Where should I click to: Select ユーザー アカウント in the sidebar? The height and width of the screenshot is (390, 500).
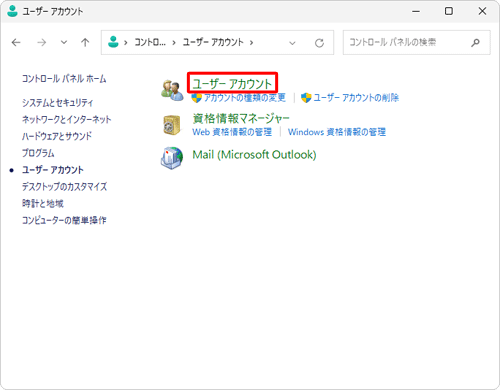[53, 170]
